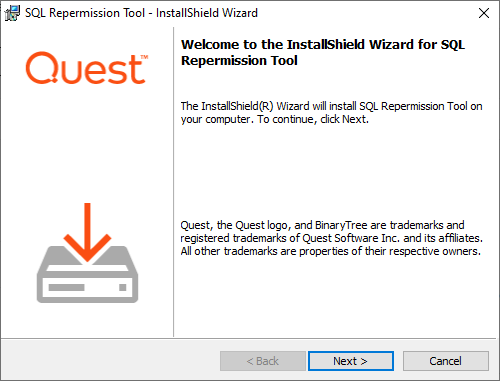Click the Quest trademark notice paragraph

[331, 238]
